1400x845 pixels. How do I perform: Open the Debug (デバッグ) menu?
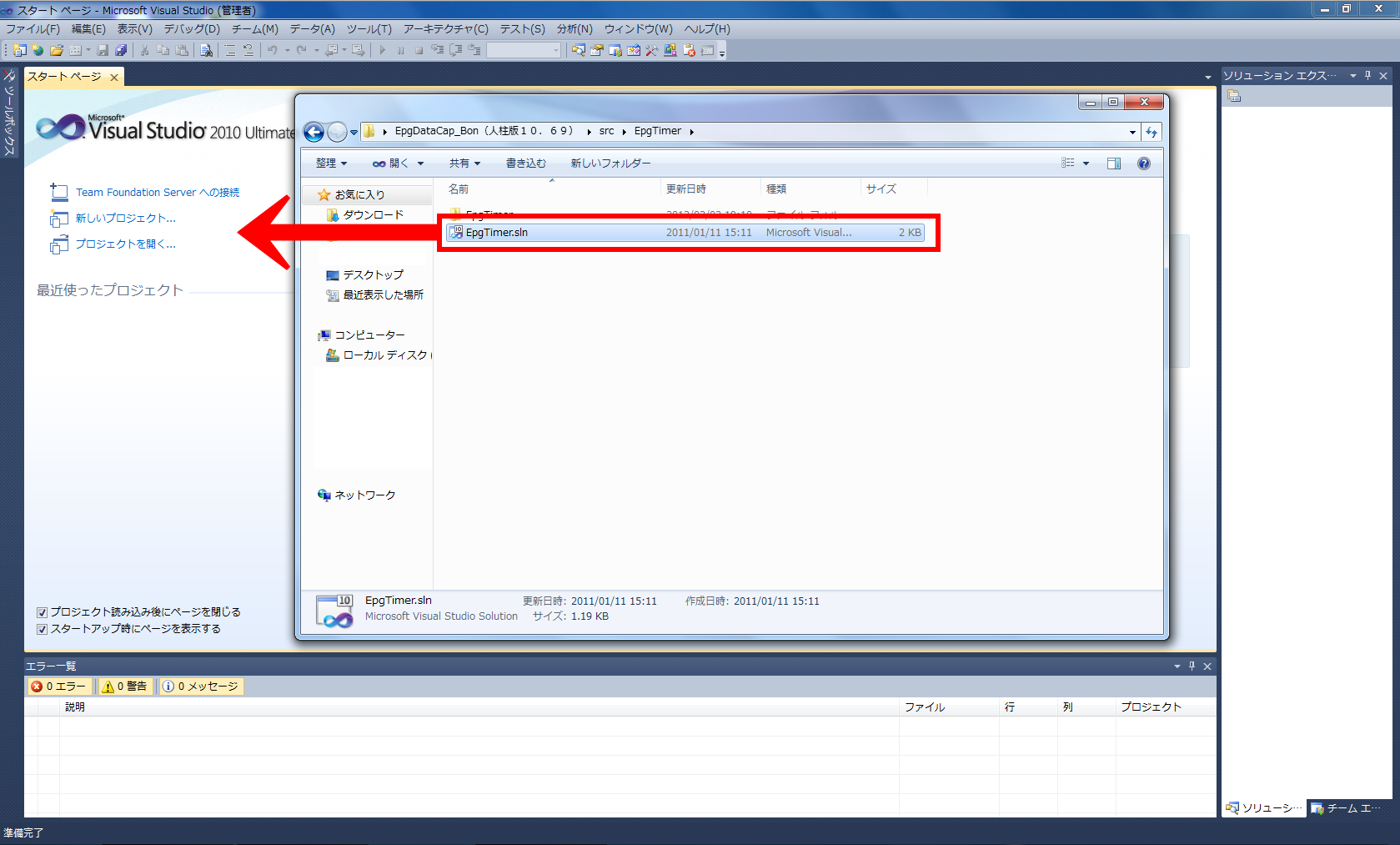tap(192, 29)
